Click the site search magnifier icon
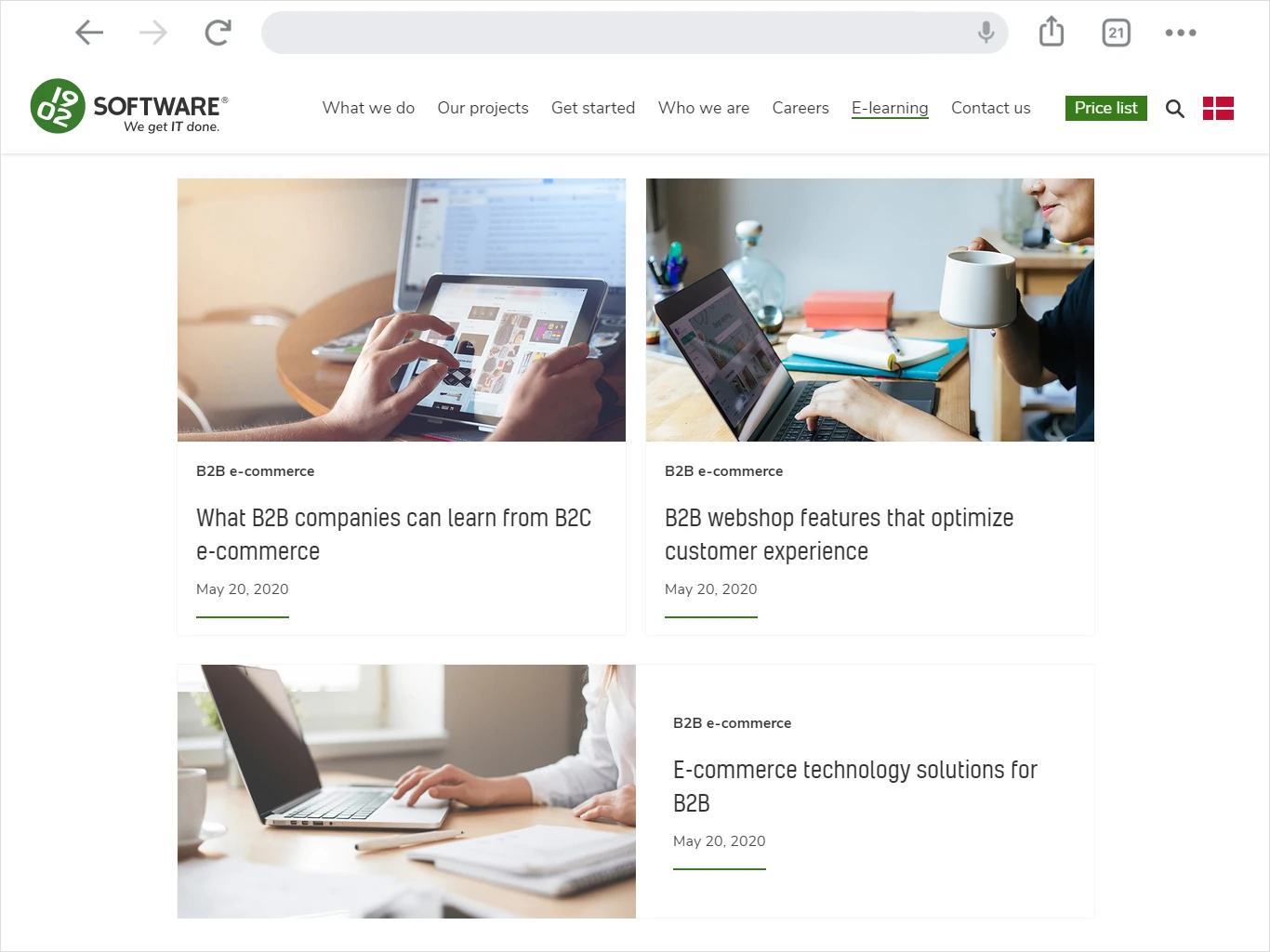 pyautogui.click(x=1175, y=109)
